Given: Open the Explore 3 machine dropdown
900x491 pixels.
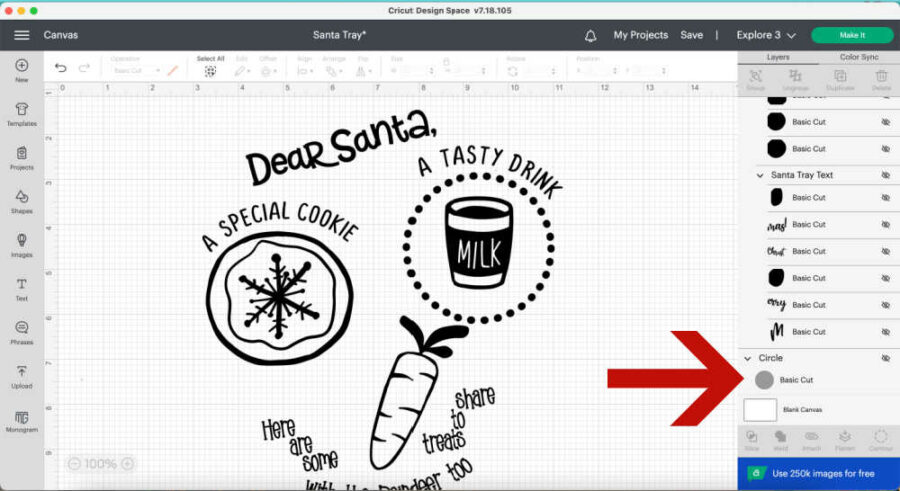Looking at the screenshot, I should 766,35.
